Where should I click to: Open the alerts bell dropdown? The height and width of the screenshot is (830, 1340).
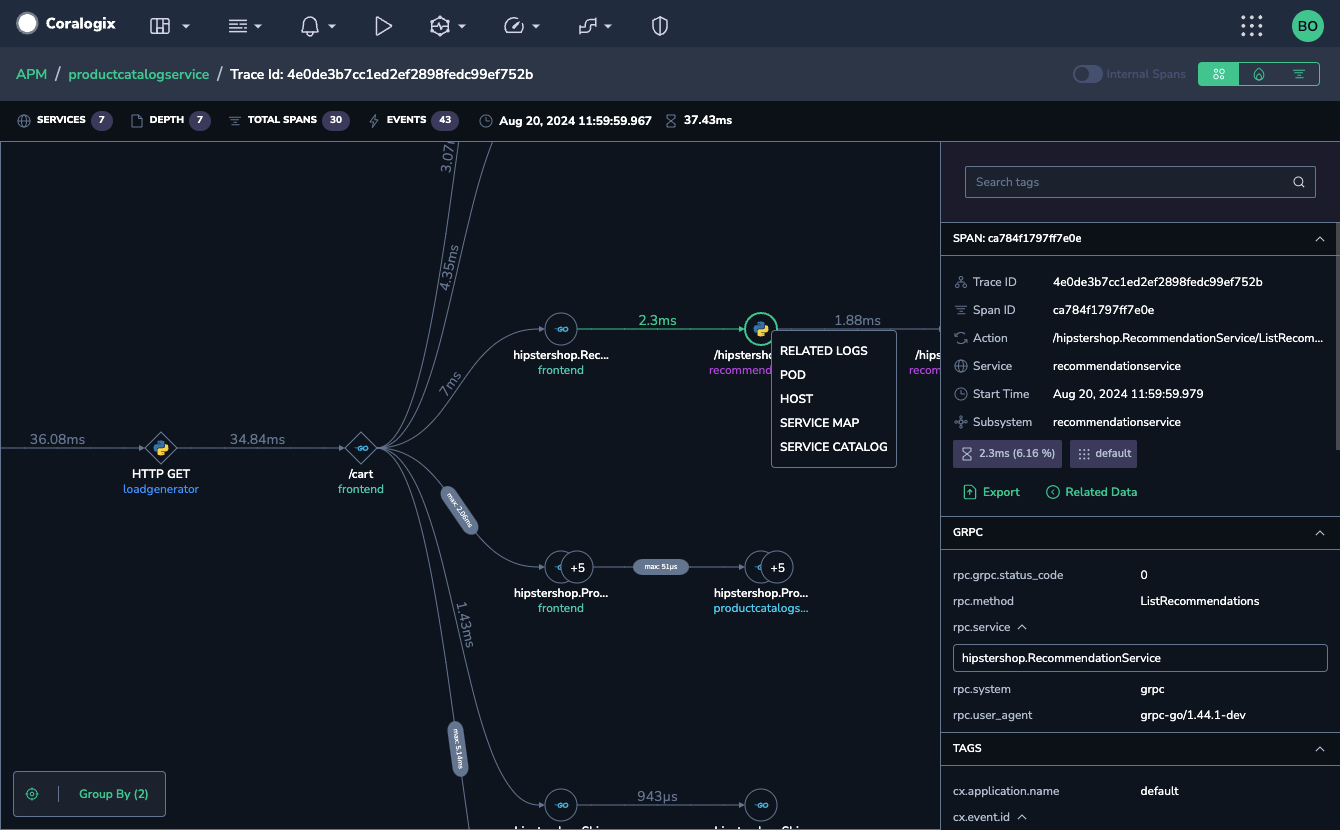(x=310, y=27)
